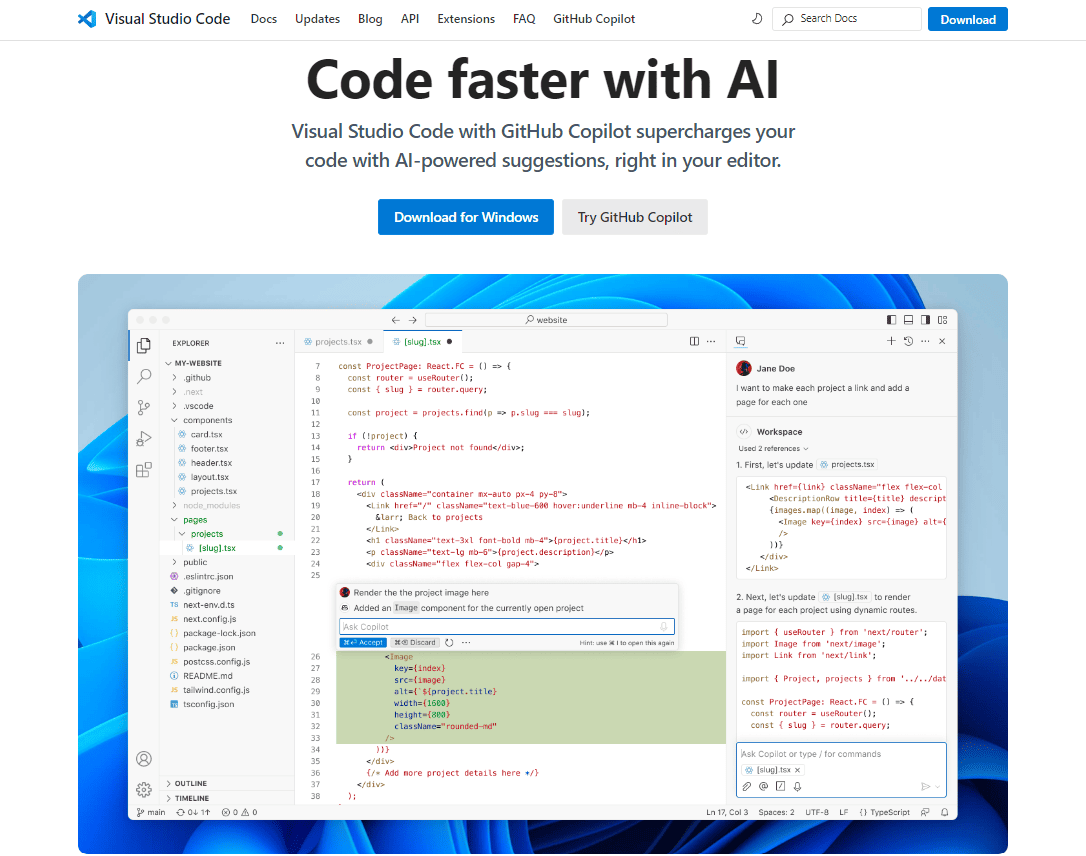
Task: Click the chat panel icon
Action: click(740, 341)
